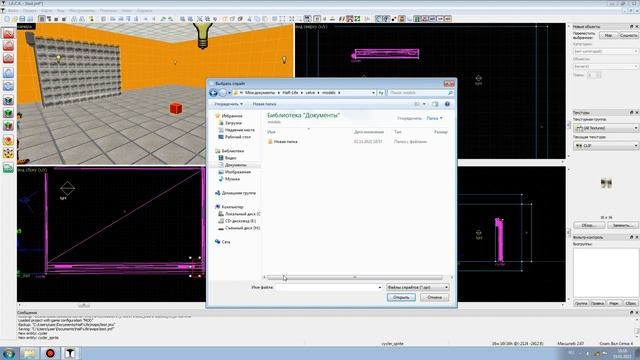This screenshot has width=640, height=360.
Task: Click the current texture preview thumbnail
Action: tap(606, 183)
